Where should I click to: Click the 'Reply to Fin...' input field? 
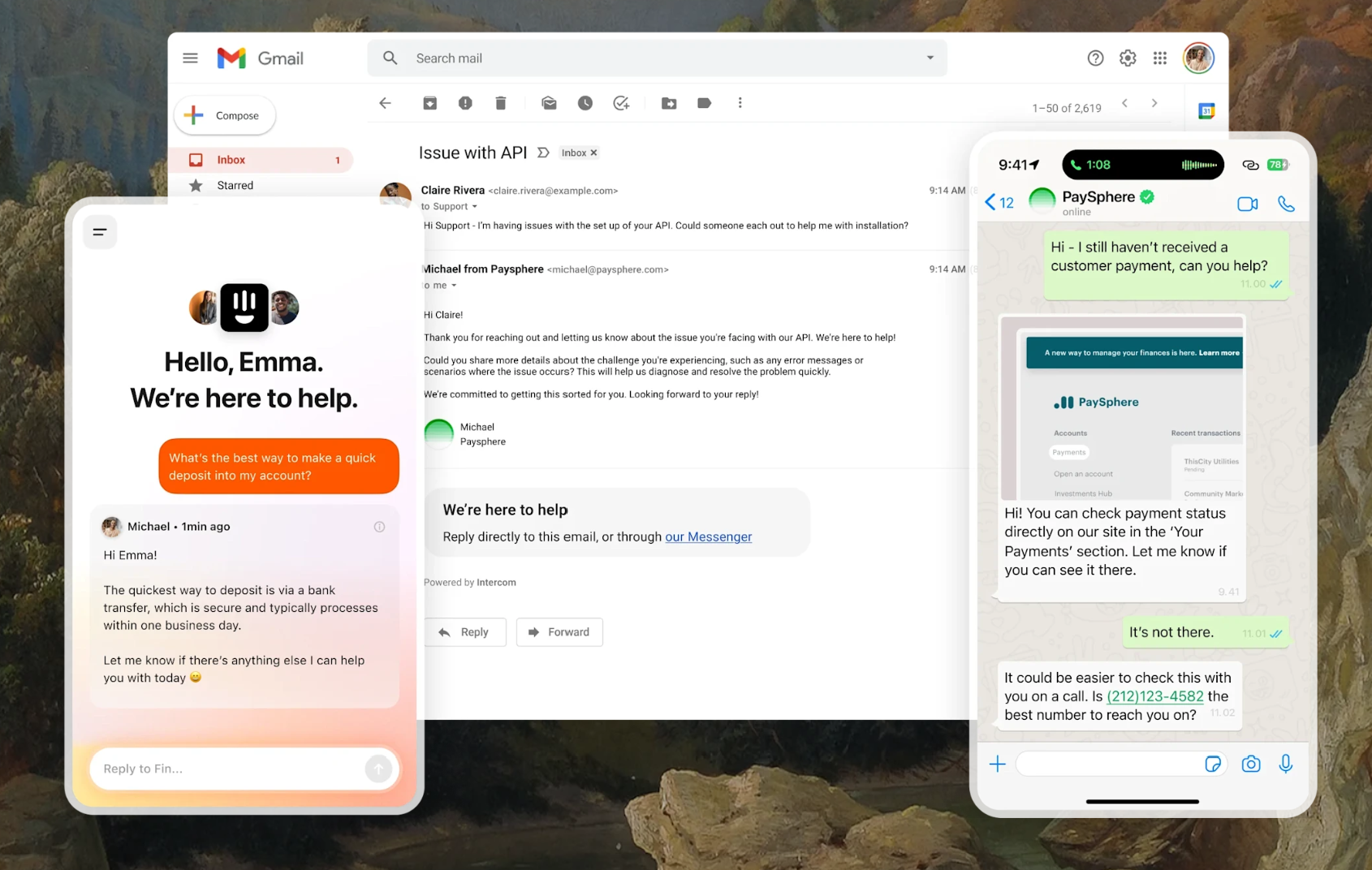[227, 769]
